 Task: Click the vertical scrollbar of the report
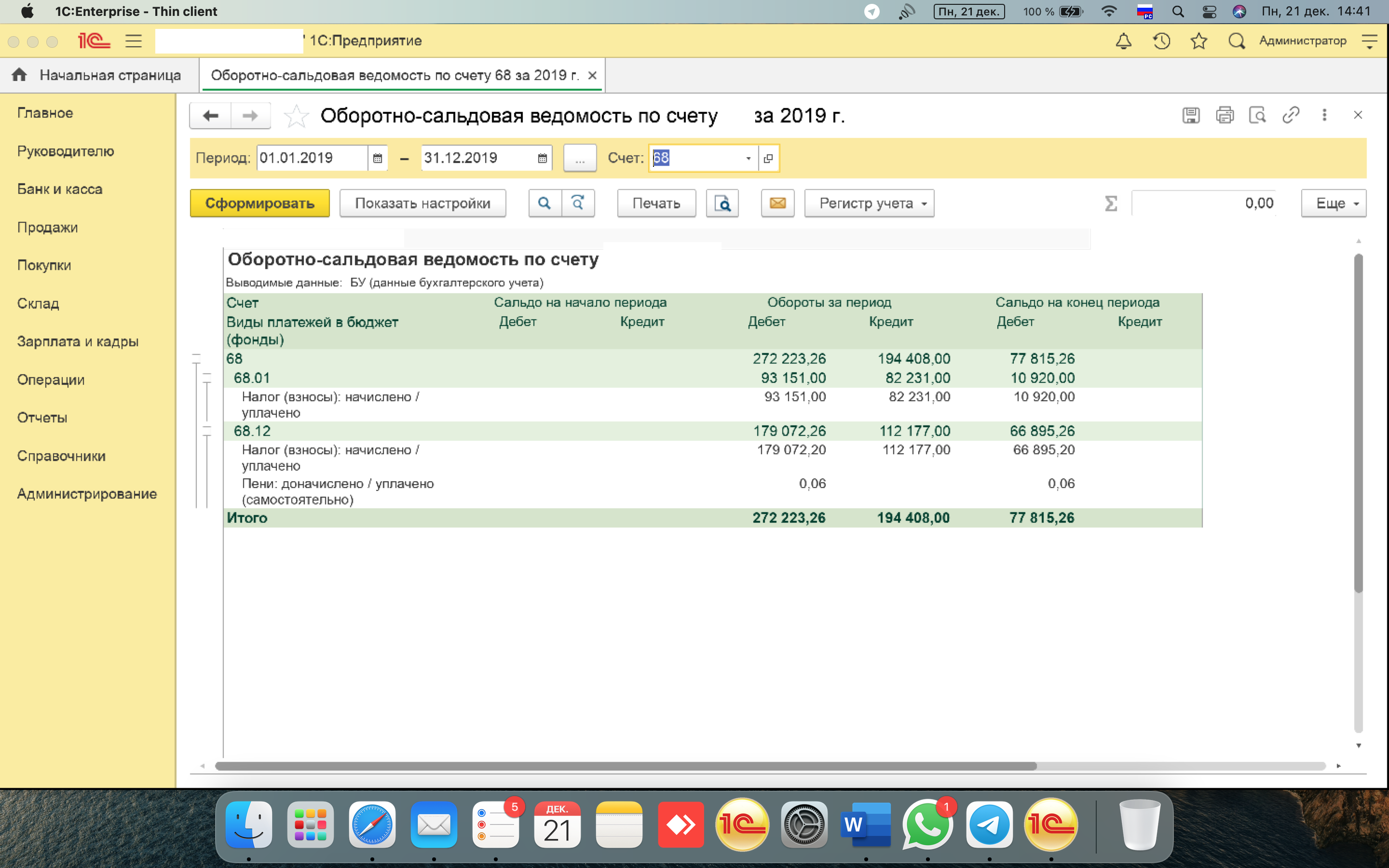(1358, 423)
